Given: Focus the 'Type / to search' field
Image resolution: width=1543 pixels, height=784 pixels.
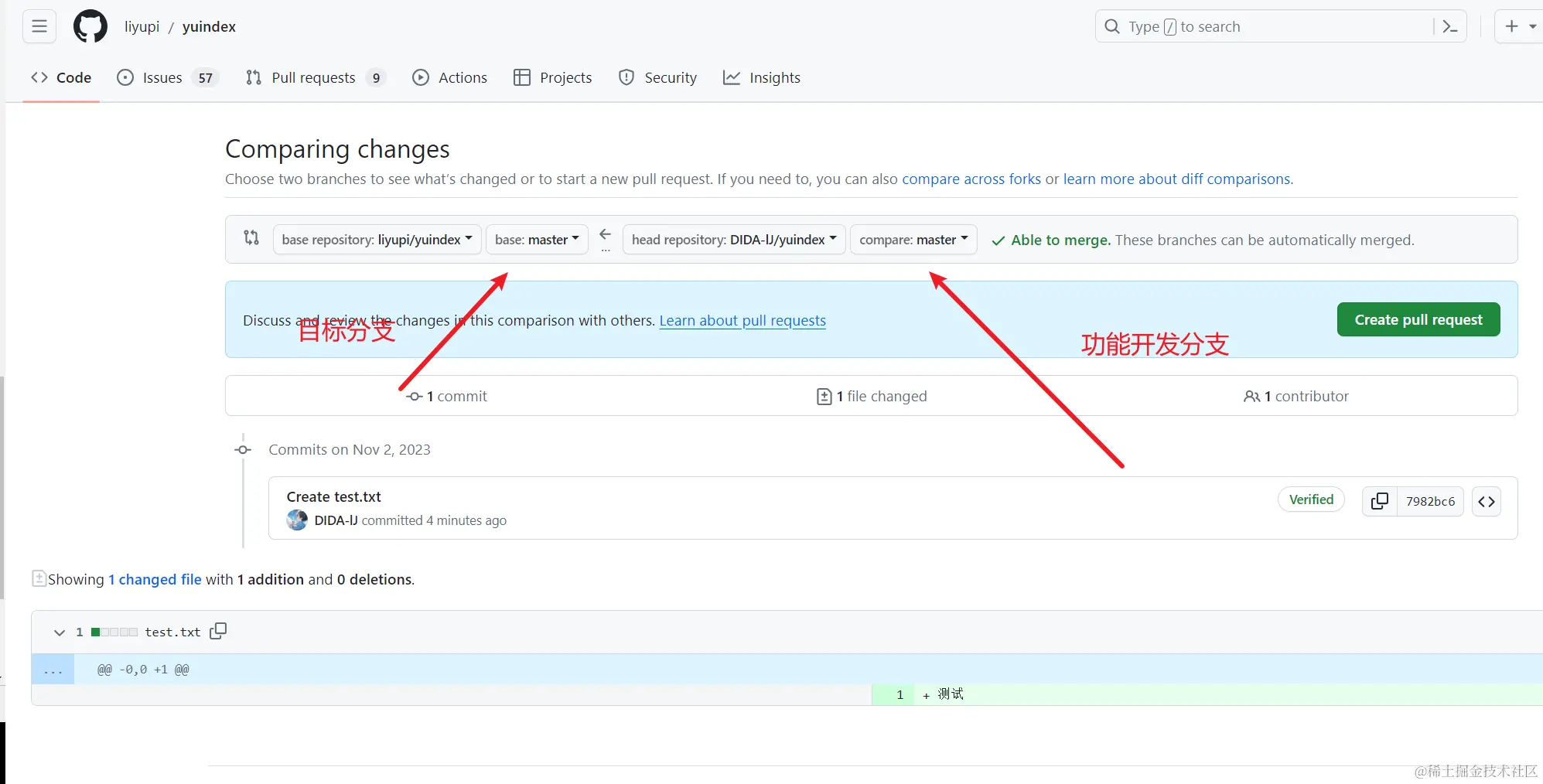Looking at the screenshot, I should click(x=1265, y=26).
